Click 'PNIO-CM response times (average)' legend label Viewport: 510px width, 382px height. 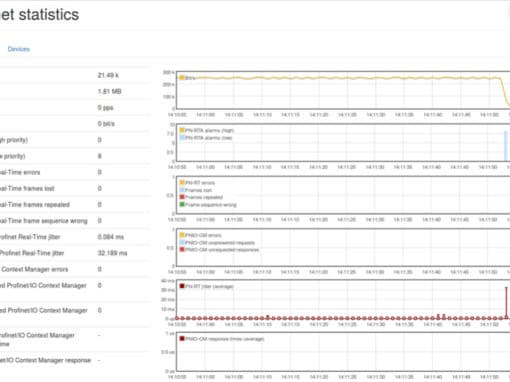point(225,339)
